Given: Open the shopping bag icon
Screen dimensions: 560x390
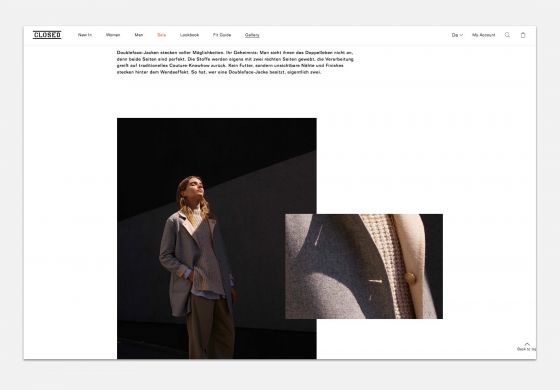Looking at the screenshot, I should pos(523,35).
